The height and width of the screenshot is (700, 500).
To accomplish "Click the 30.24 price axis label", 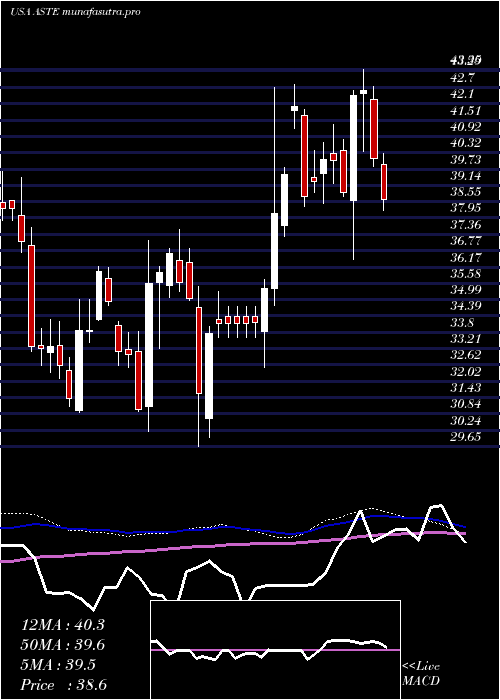I will coord(464,421).
